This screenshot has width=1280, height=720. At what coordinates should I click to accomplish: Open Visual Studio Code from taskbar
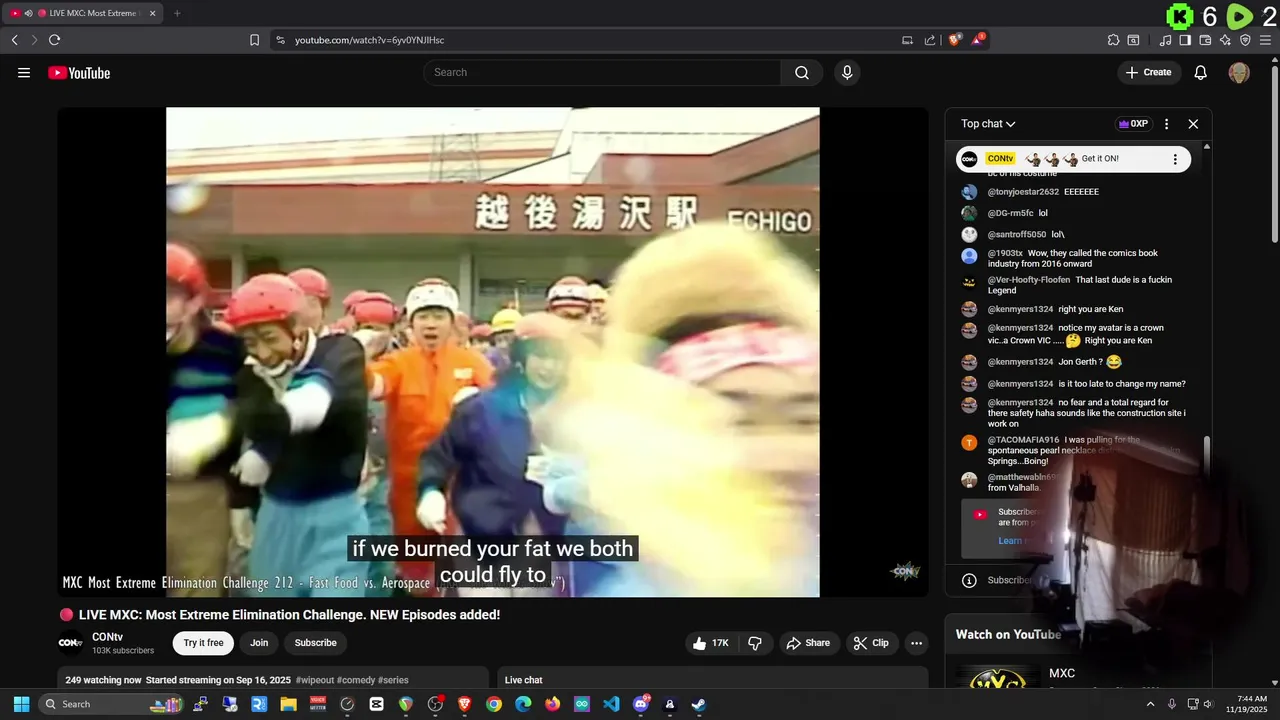click(611, 704)
